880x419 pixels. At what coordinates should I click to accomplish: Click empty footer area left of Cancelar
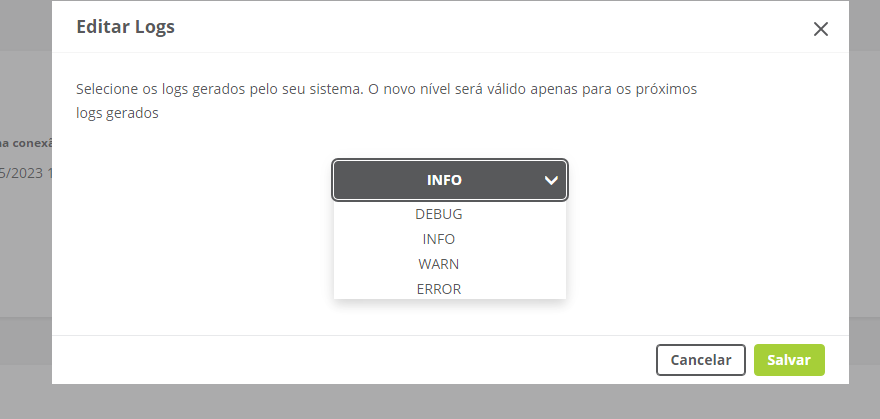[x=350, y=360]
